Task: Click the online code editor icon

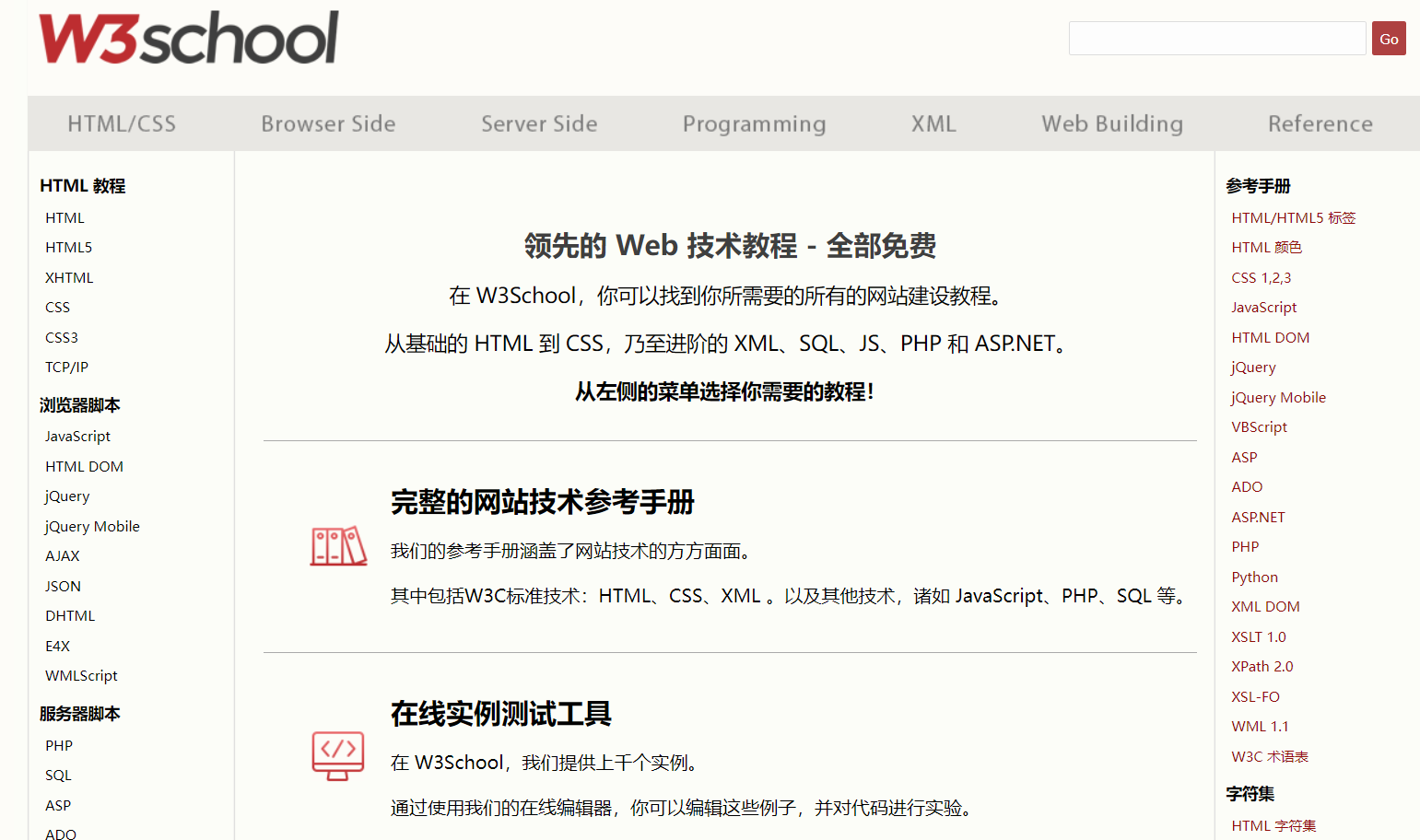Action: pyautogui.click(x=338, y=756)
